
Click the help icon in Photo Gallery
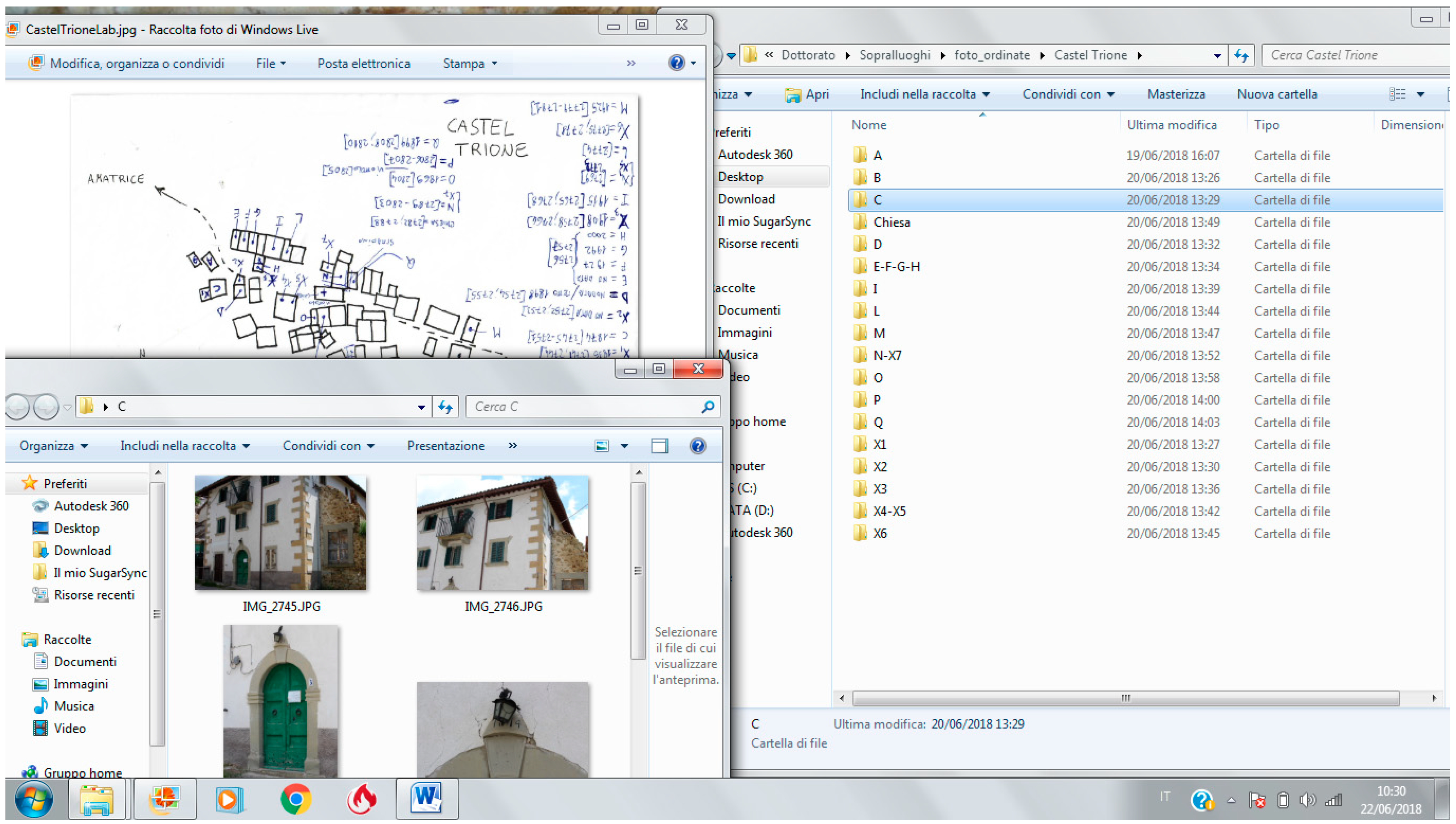[676, 63]
